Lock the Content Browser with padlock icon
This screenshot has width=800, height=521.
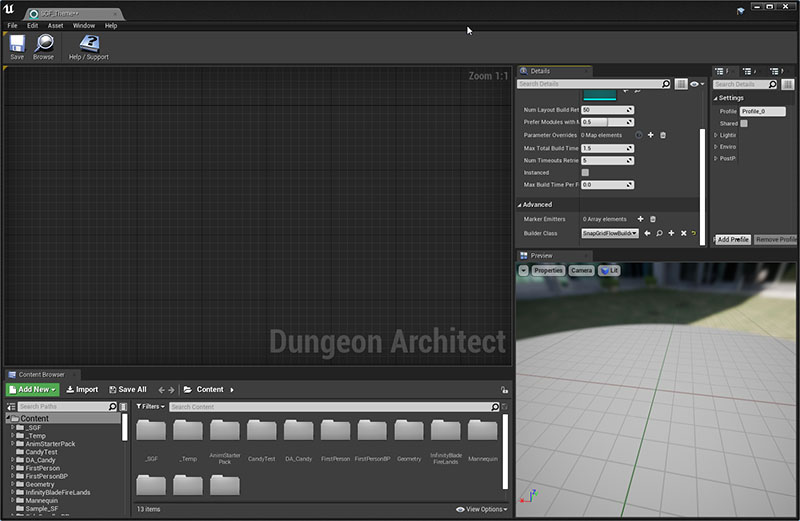pyautogui.click(x=504, y=390)
